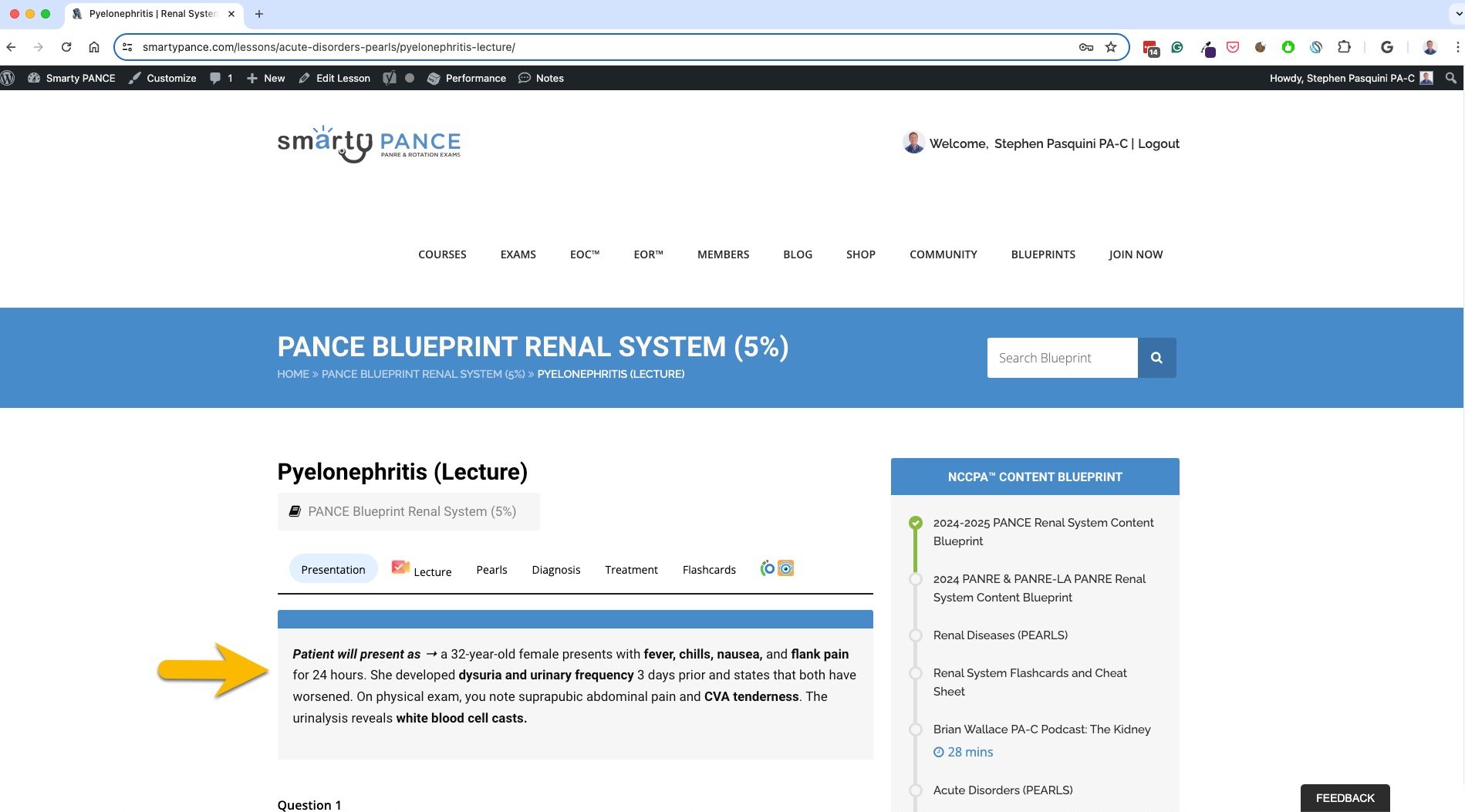Switch to the Lecture tab
Screen dimensions: 1465x812
coord(422,569)
